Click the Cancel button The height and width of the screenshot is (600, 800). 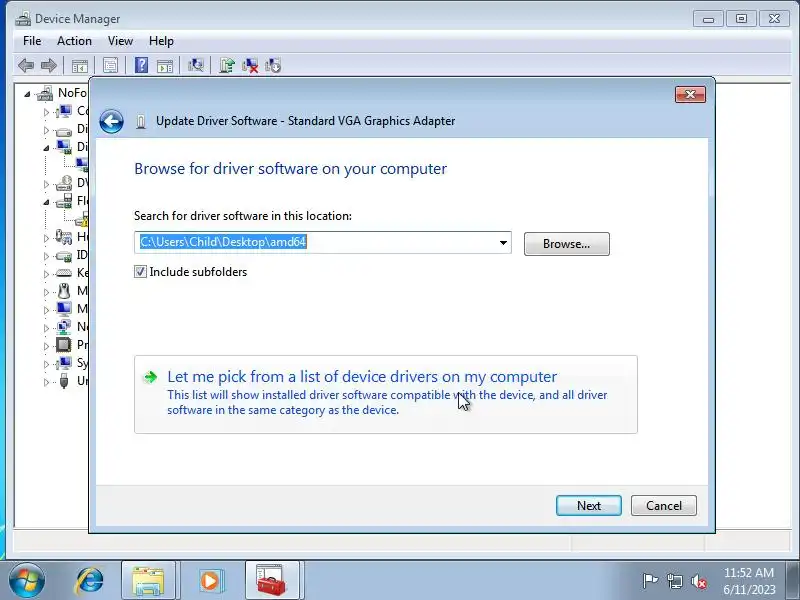coord(664,506)
